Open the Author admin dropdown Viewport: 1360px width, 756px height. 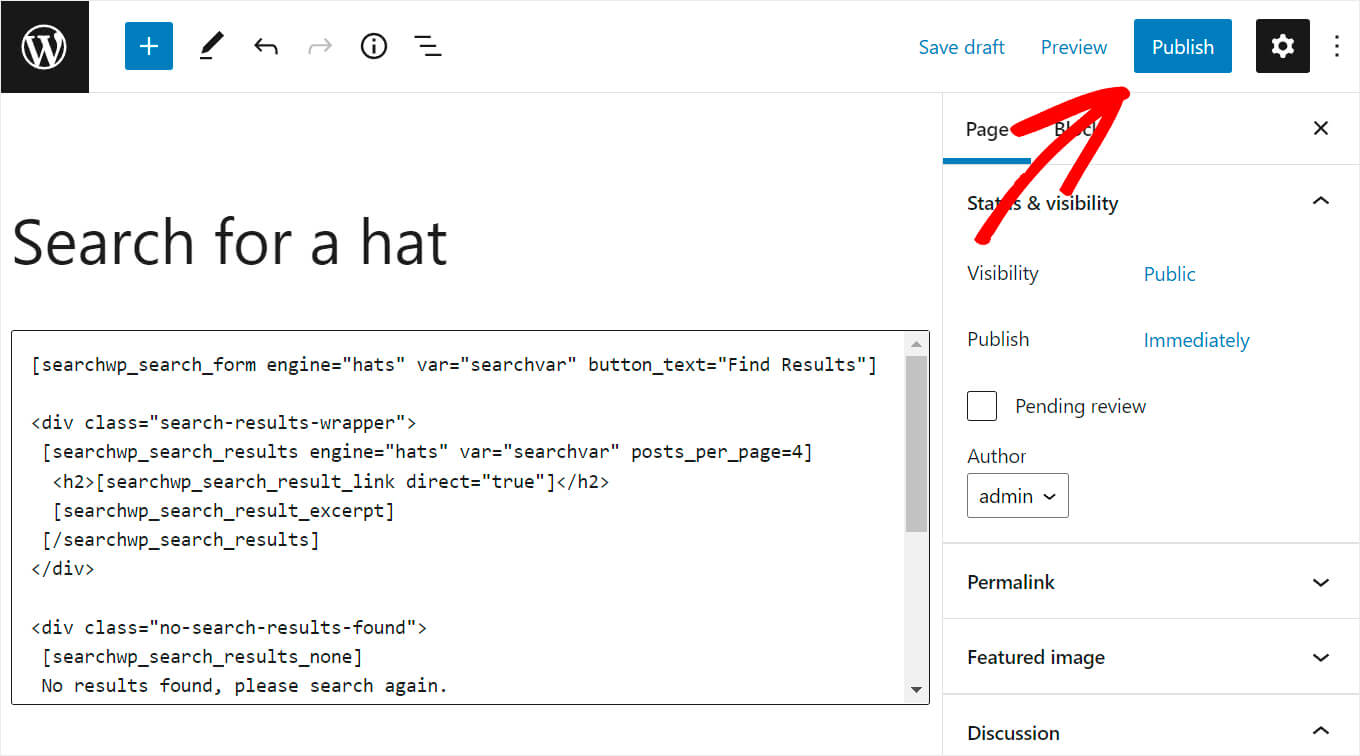point(1018,496)
